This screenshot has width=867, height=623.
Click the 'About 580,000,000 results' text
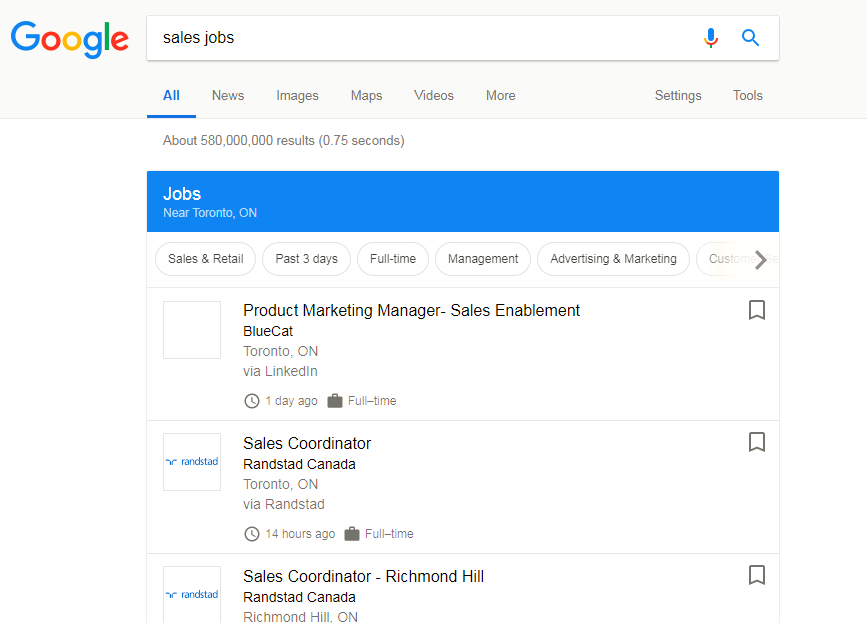tap(284, 140)
